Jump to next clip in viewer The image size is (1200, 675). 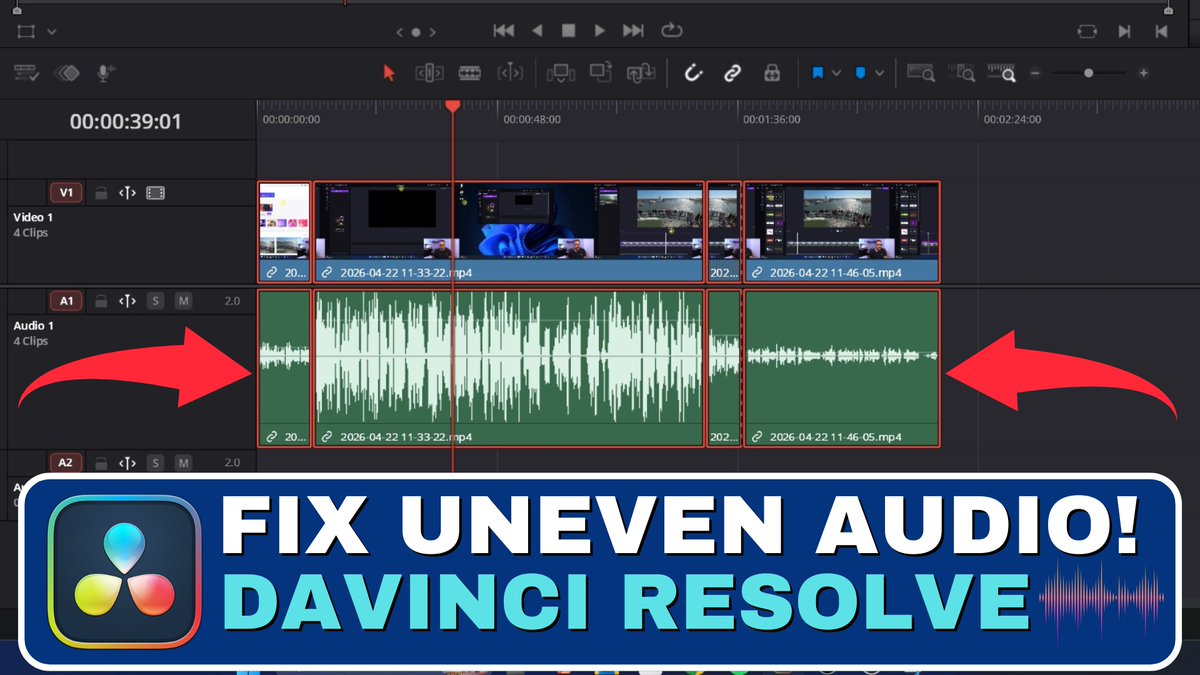[1125, 31]
